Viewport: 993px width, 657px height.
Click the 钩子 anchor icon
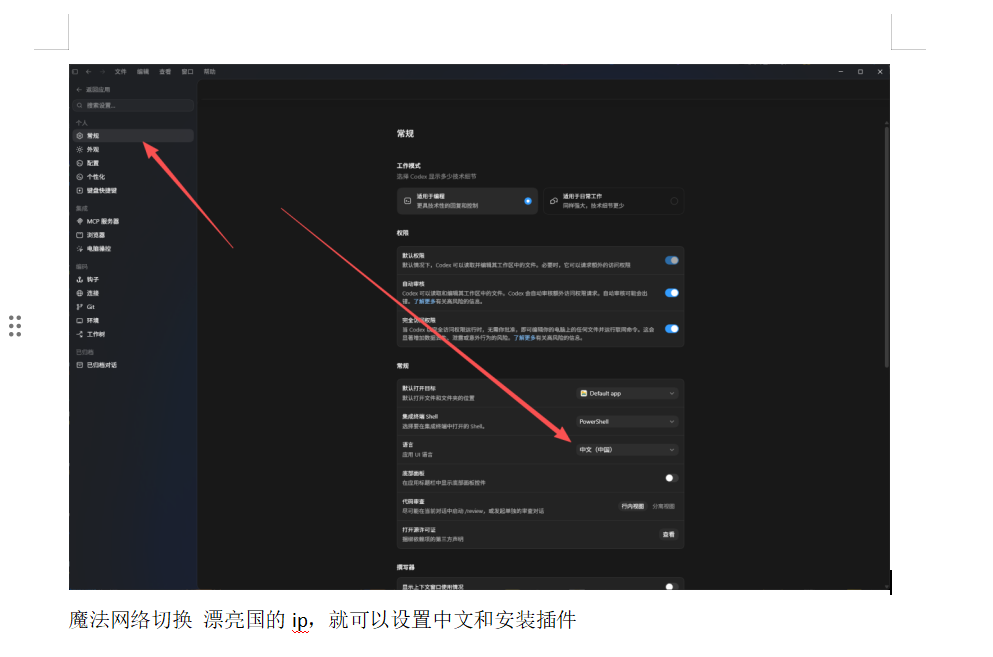point(80,279)
